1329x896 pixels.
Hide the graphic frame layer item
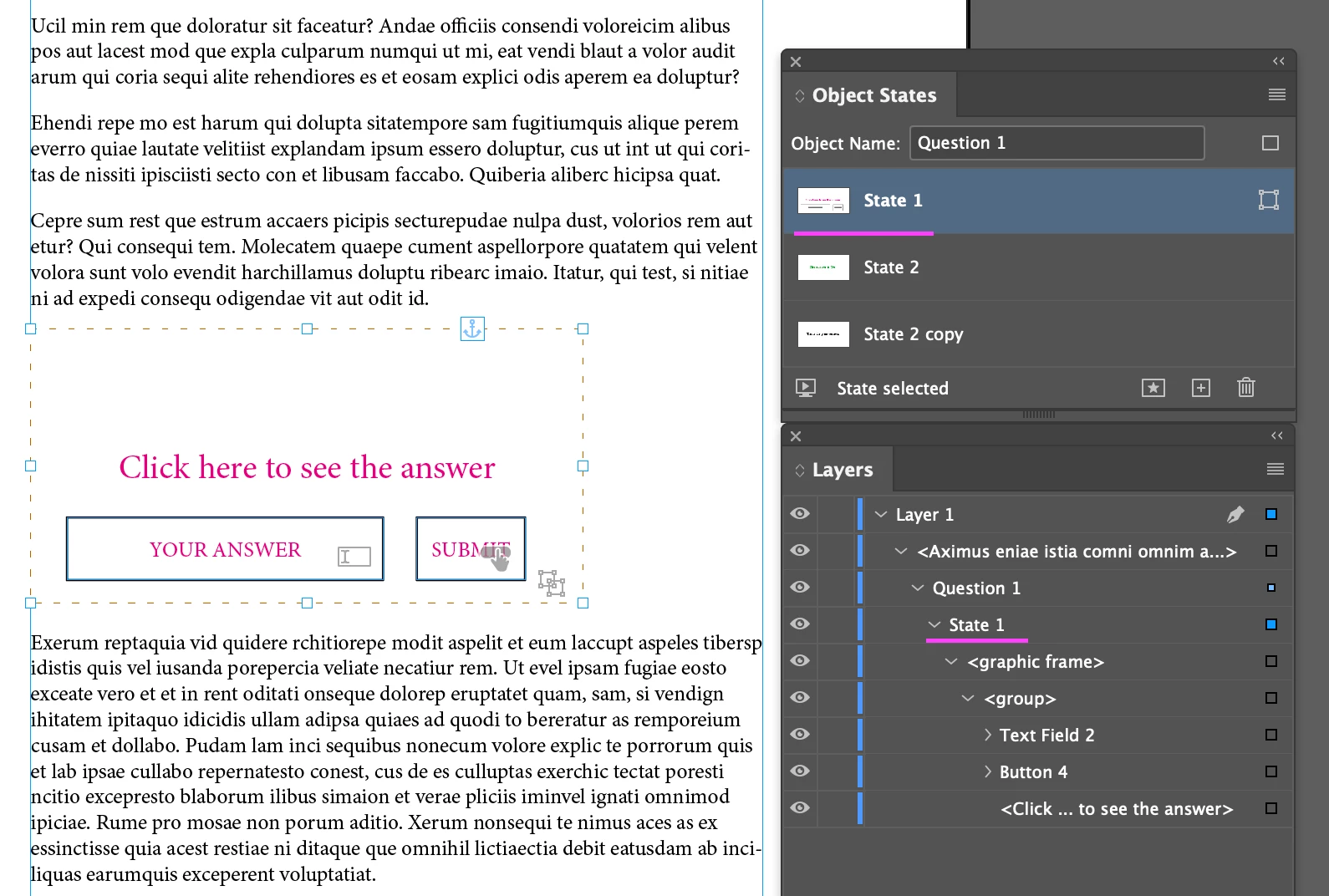(800, 661)
